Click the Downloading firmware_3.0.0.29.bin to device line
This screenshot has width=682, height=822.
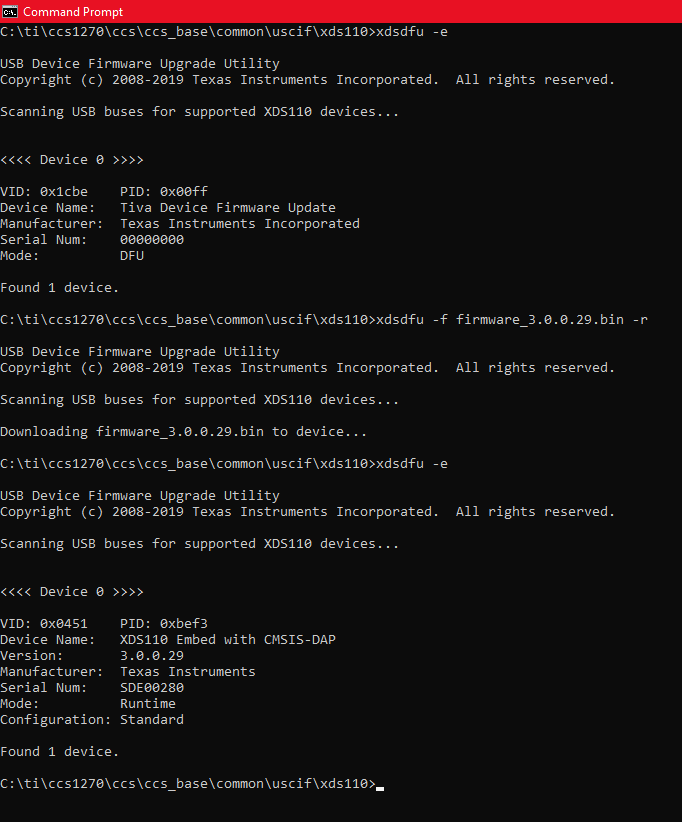(x=183, y=432)
